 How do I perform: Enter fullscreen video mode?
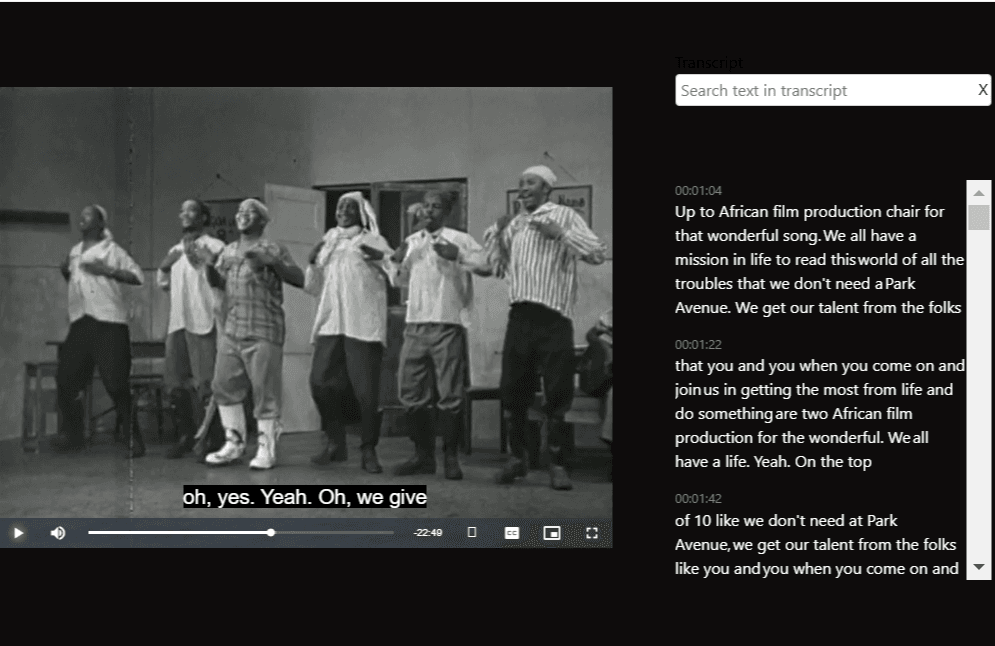tap(591, 533)
